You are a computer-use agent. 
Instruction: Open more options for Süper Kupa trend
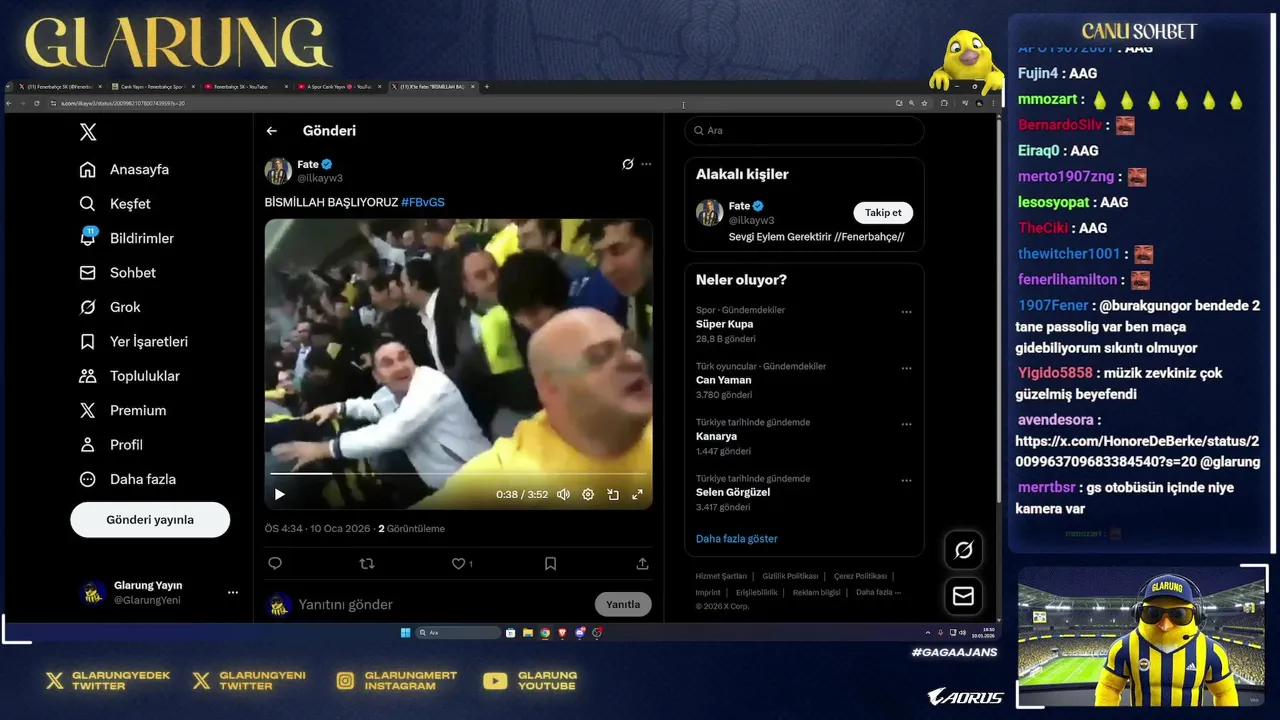click(906, 312)
